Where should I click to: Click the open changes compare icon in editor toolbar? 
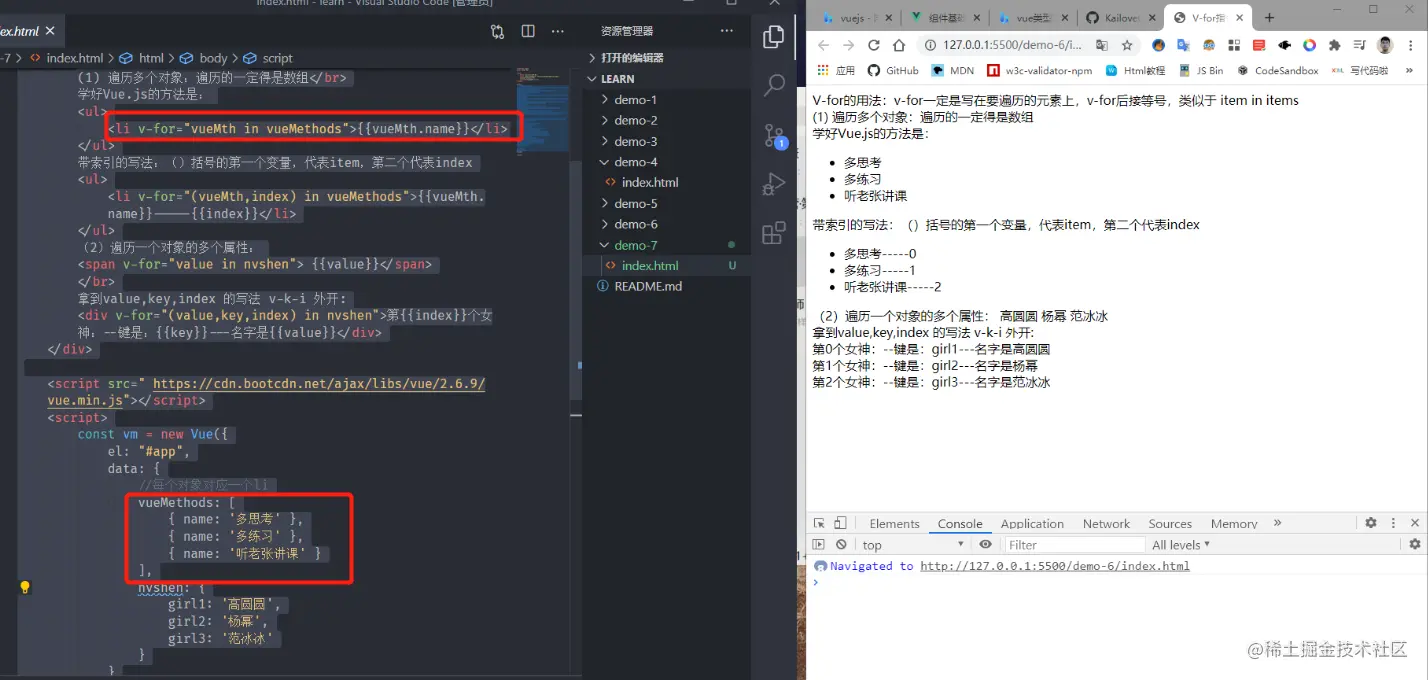(497, 32)
